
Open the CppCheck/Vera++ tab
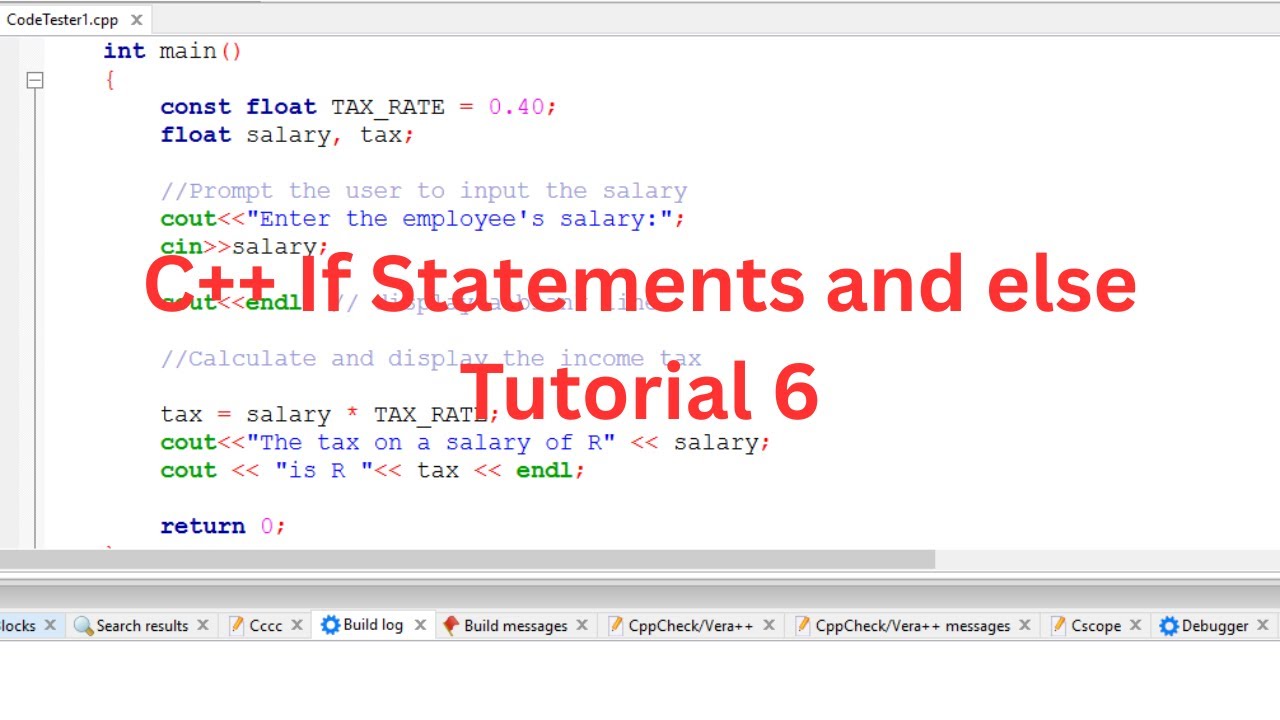(x=690, y=626)
